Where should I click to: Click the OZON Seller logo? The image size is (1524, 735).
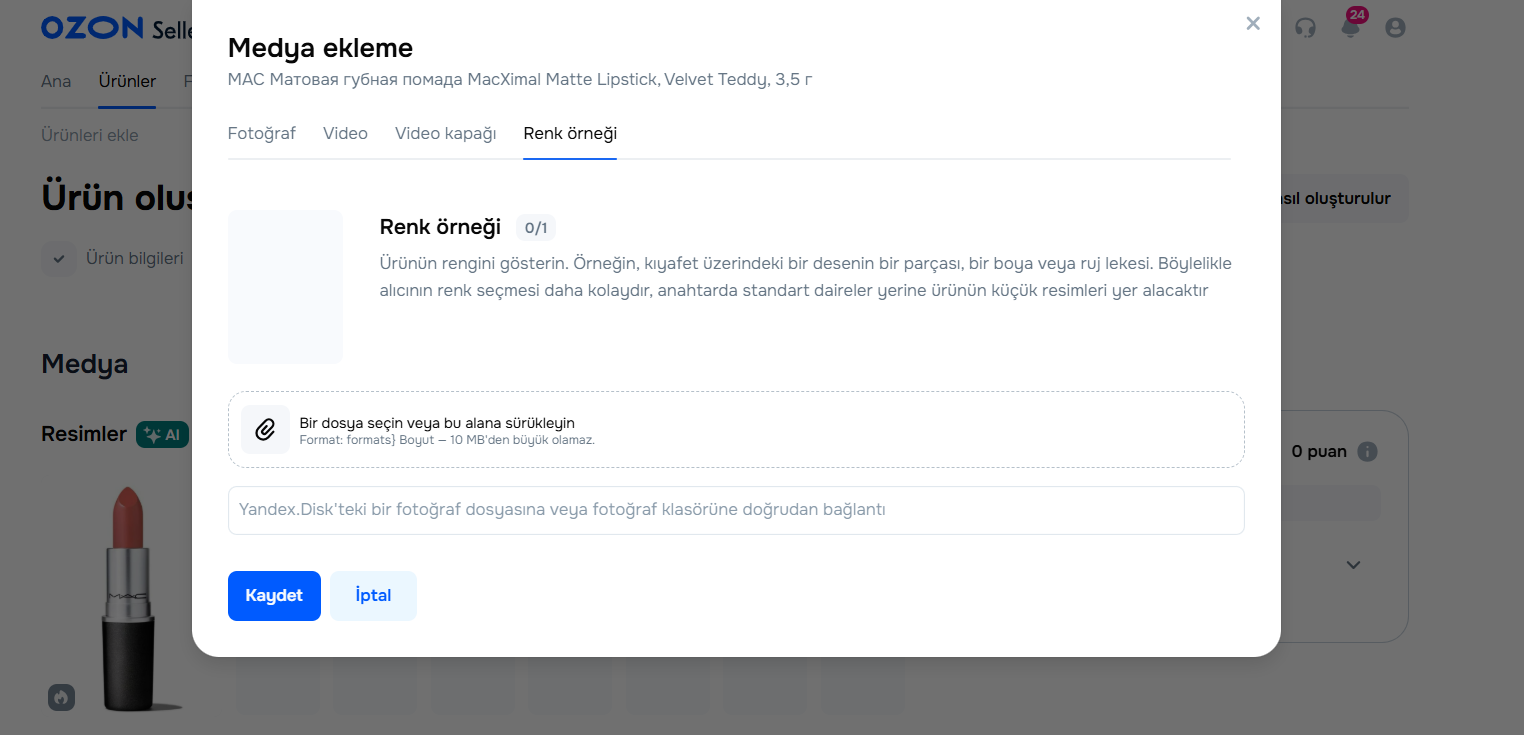(x=118, y=28)
